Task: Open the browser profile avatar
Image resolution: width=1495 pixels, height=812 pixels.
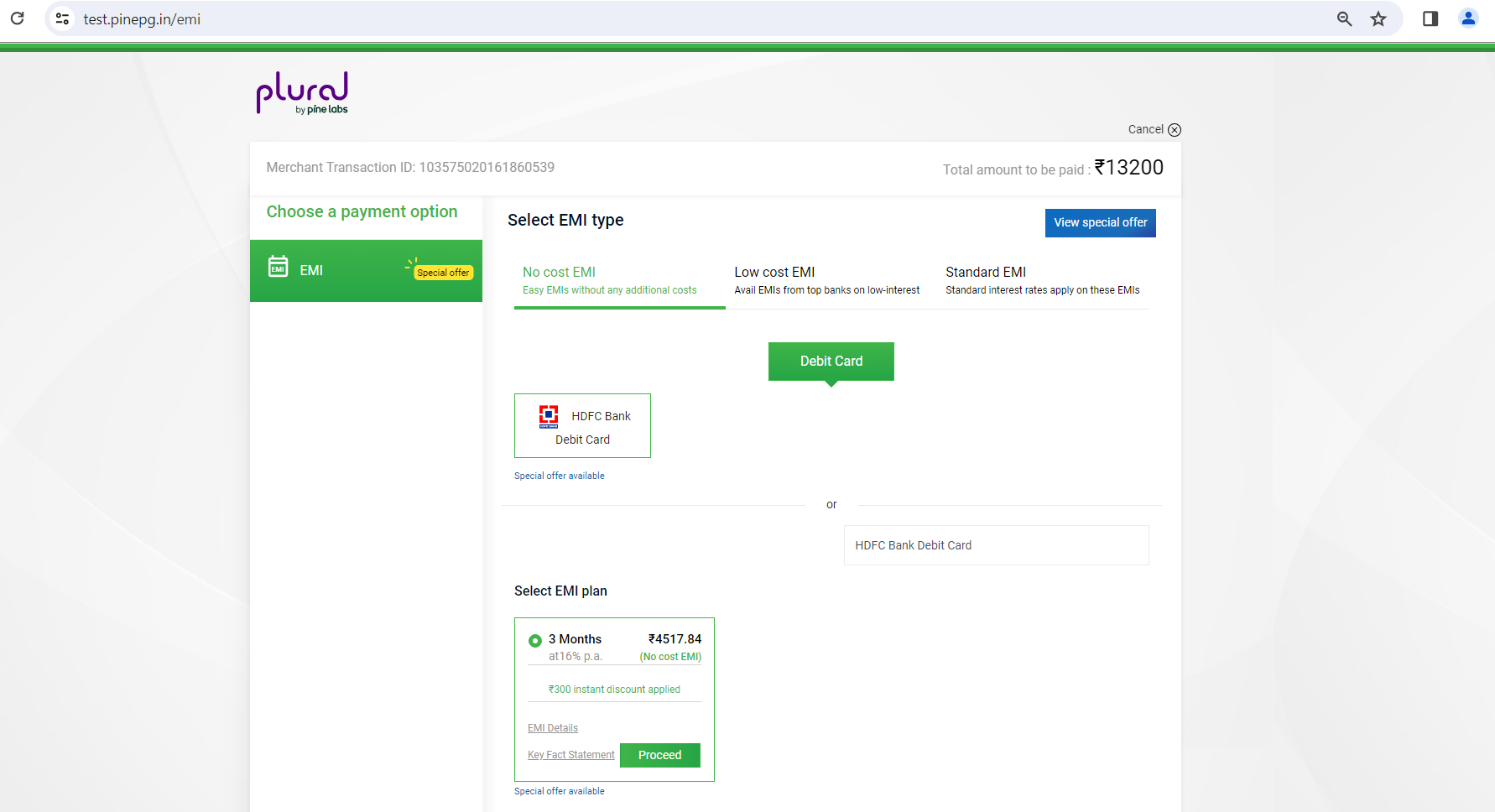Action: pyautogui.click(x=1468, y=18)
